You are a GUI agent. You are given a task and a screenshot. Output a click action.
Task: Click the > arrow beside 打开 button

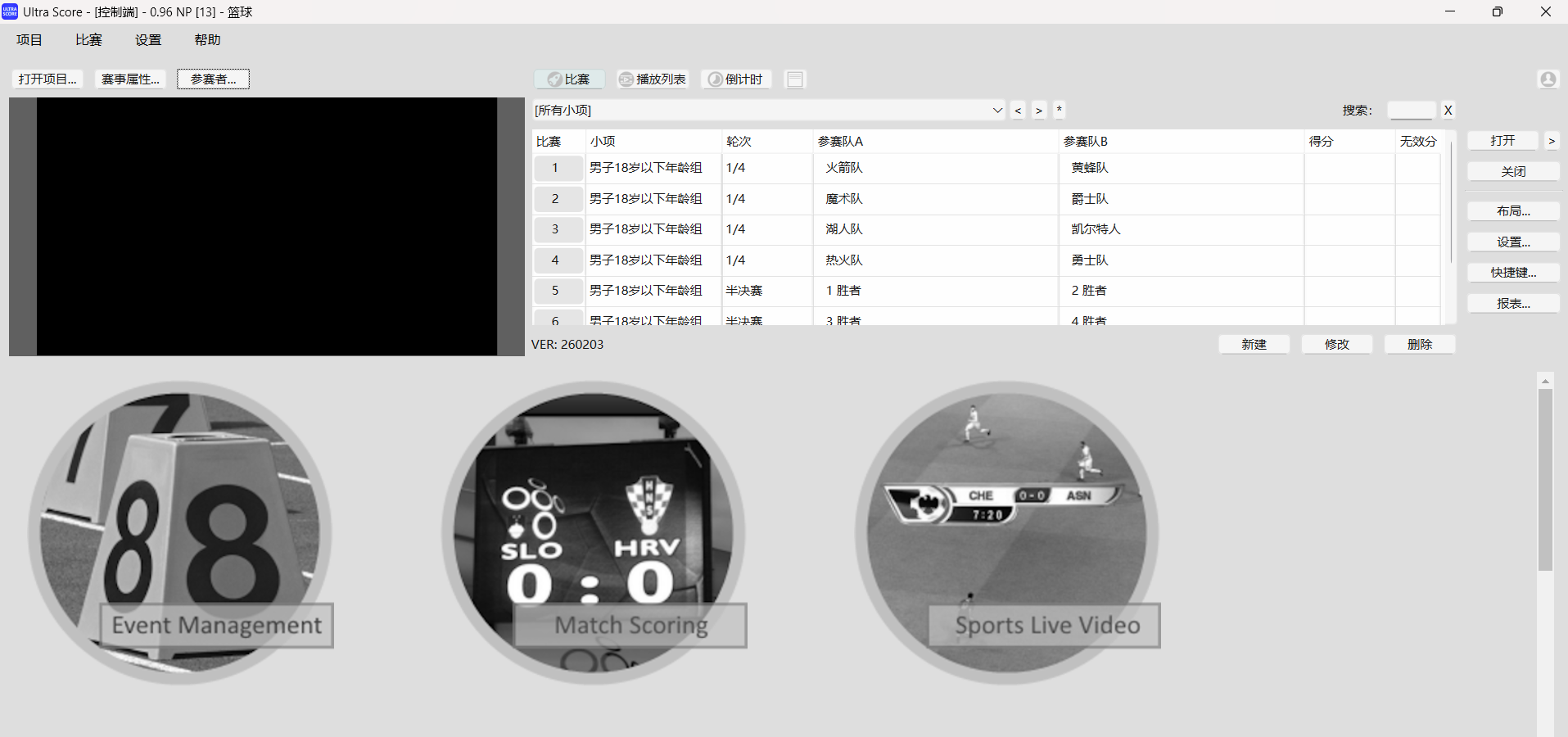point(1551,141)
